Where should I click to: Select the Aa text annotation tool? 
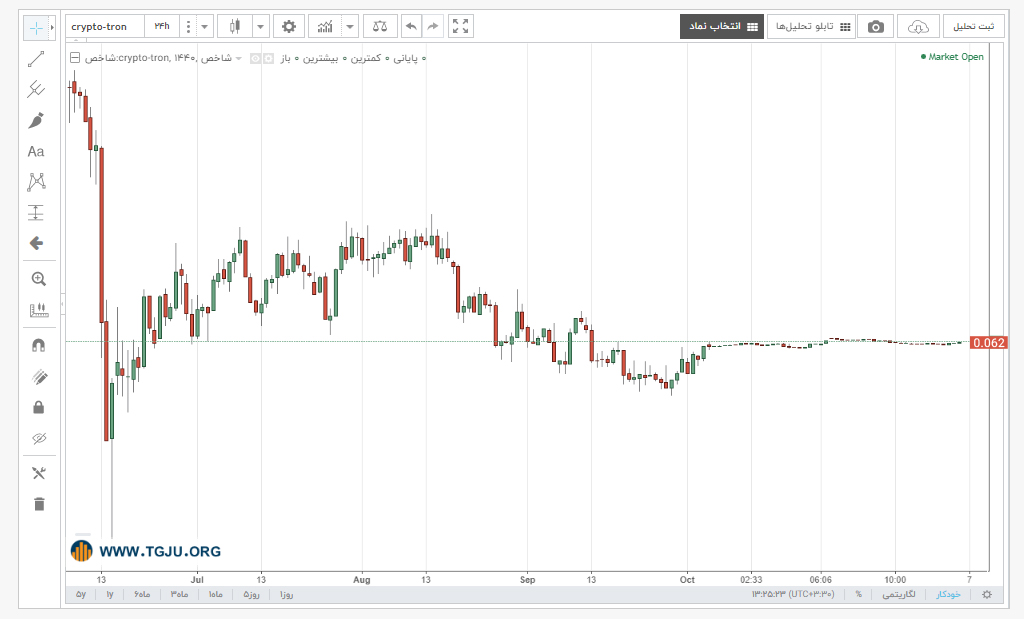pyautogui.click(x=37, y=151)
